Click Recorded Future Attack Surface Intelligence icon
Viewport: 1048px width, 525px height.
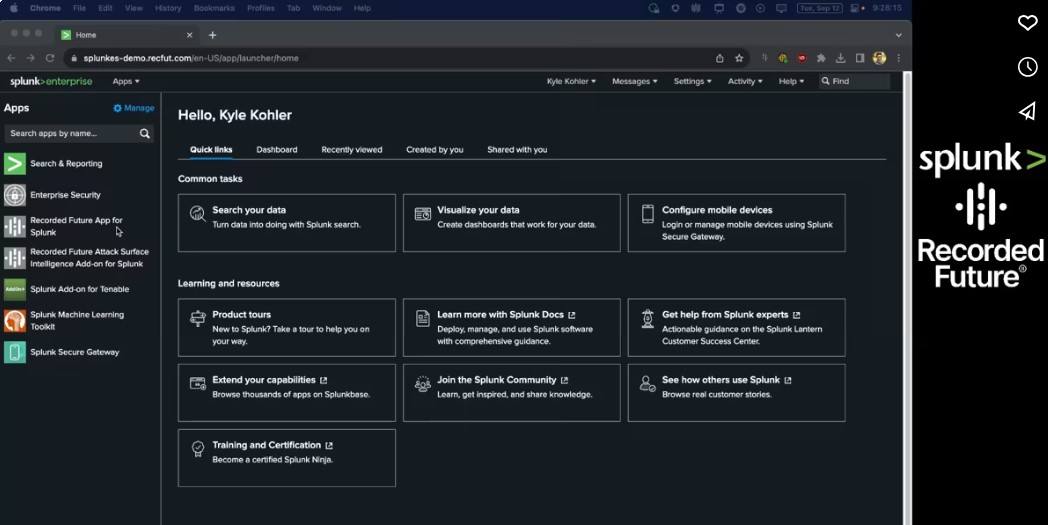[15, 258]
